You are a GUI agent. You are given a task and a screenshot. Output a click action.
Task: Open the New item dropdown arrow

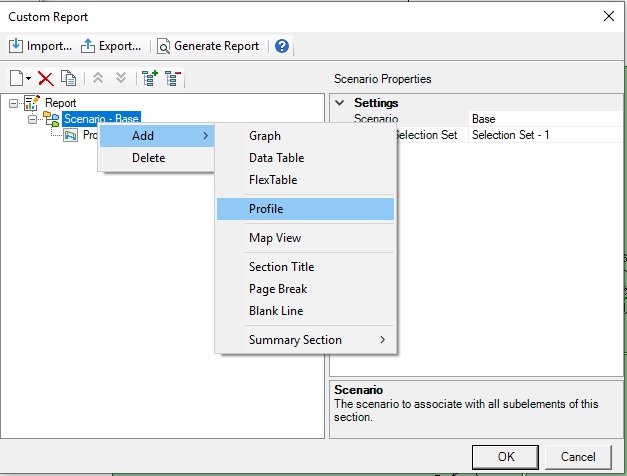[x=29, y=78]
